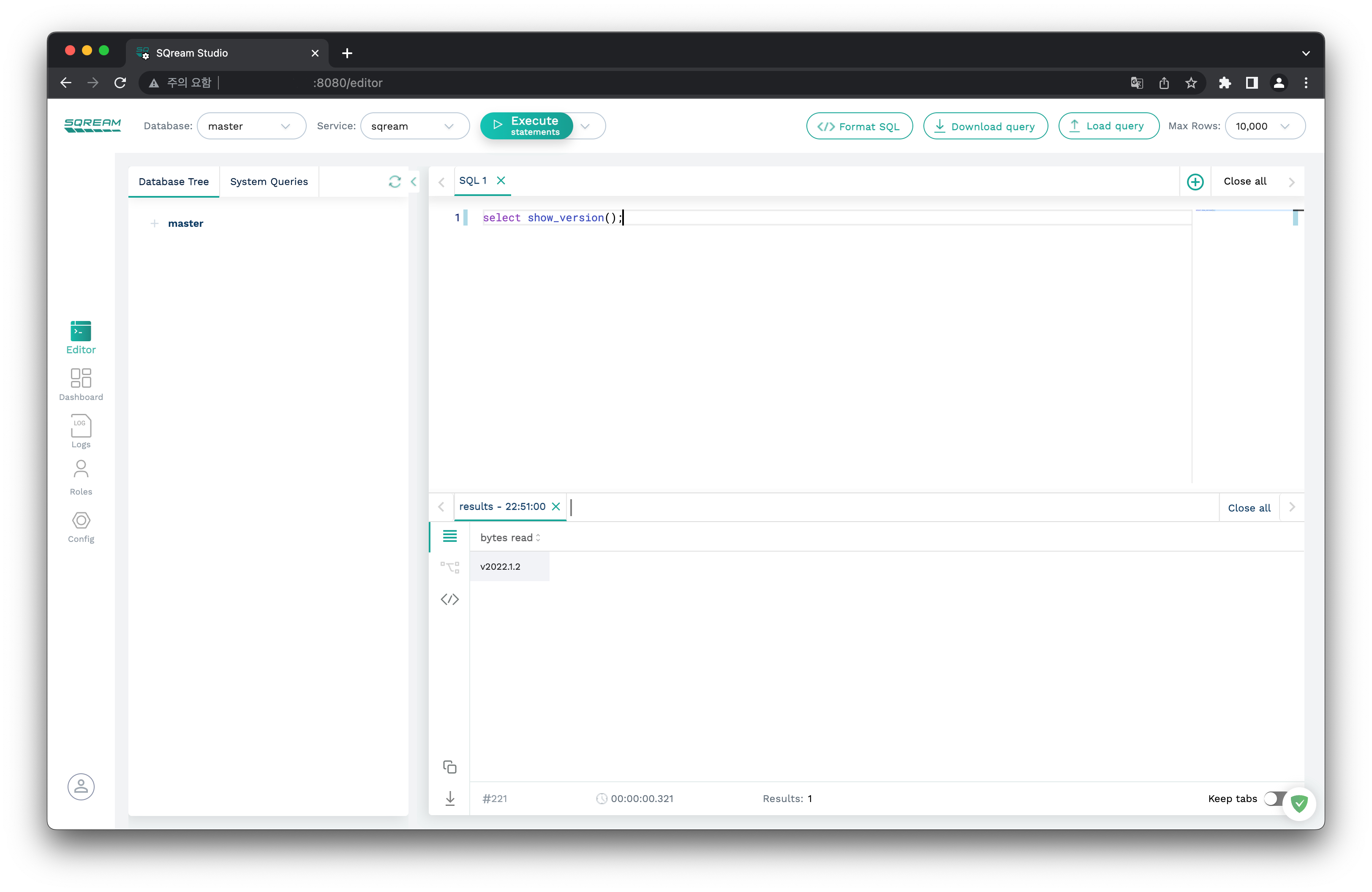Refresh the database tree
This screenshot has width=1372, height=892.
(x=394, y=182)
